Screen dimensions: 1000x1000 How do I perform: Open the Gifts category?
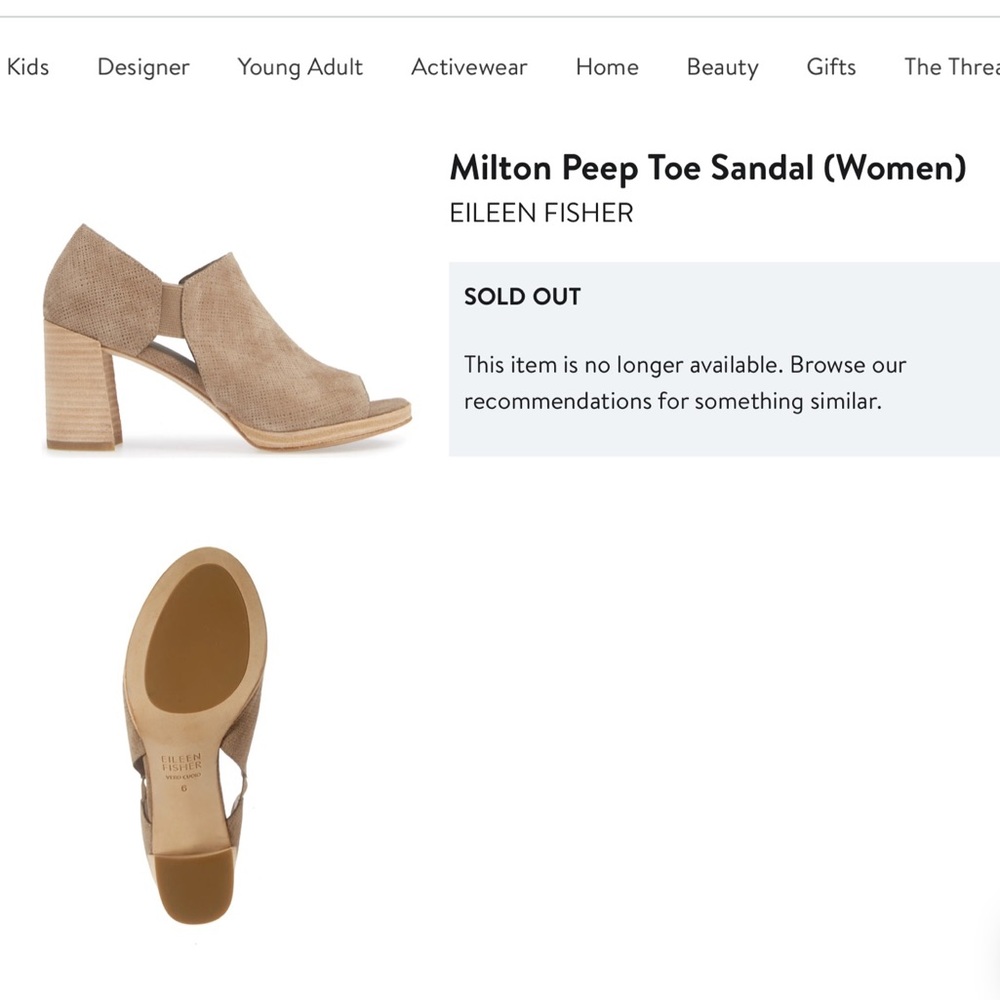(x=830, y=67)
